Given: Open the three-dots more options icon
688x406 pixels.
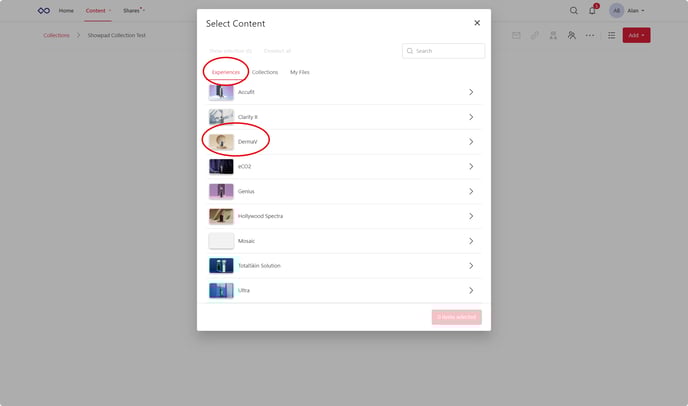Looking at the screenshot, I should point(590,35).
